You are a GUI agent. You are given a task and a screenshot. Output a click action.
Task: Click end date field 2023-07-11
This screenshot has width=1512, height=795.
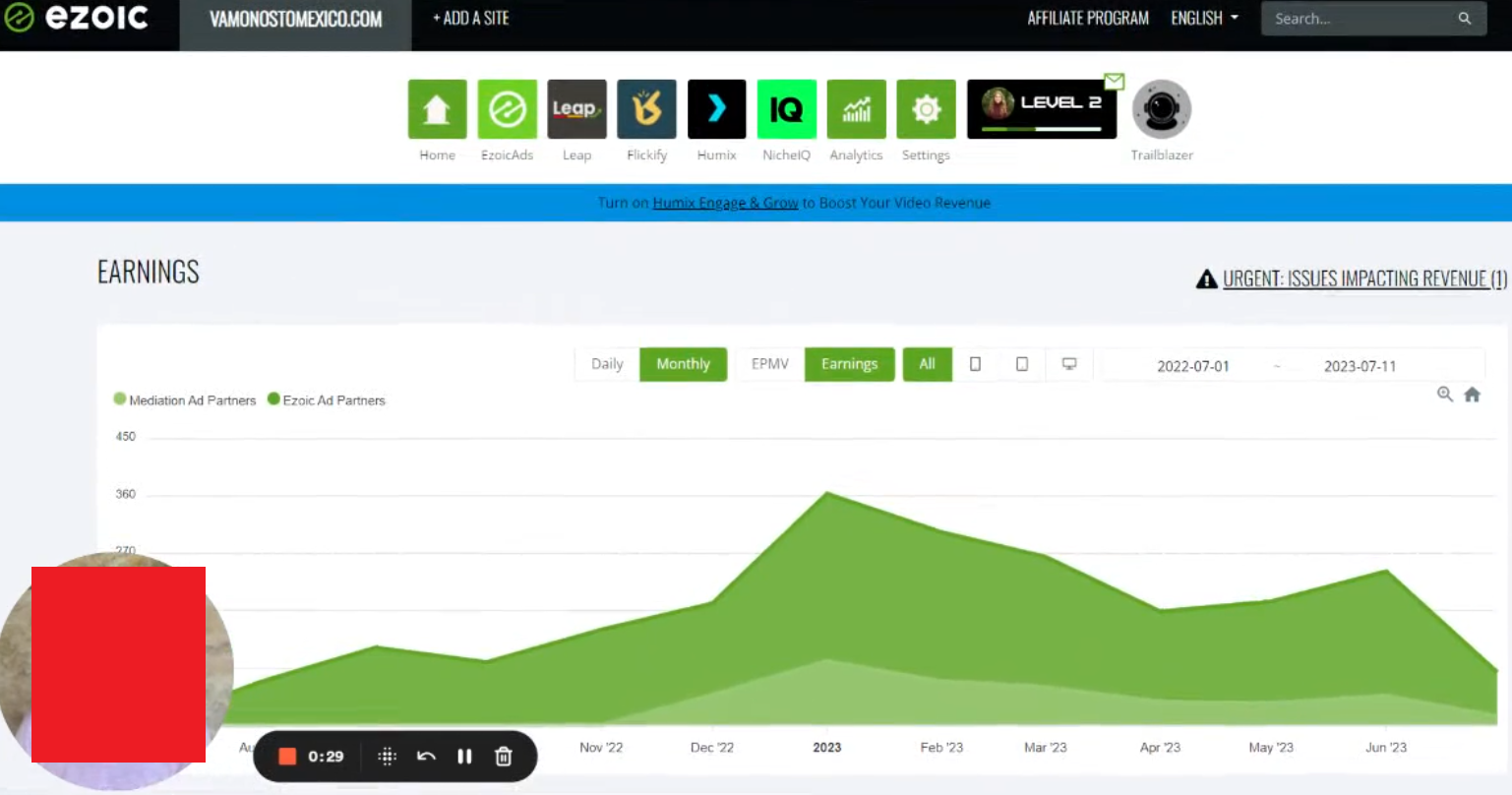pyautogui.click(x=1360, y=366)
